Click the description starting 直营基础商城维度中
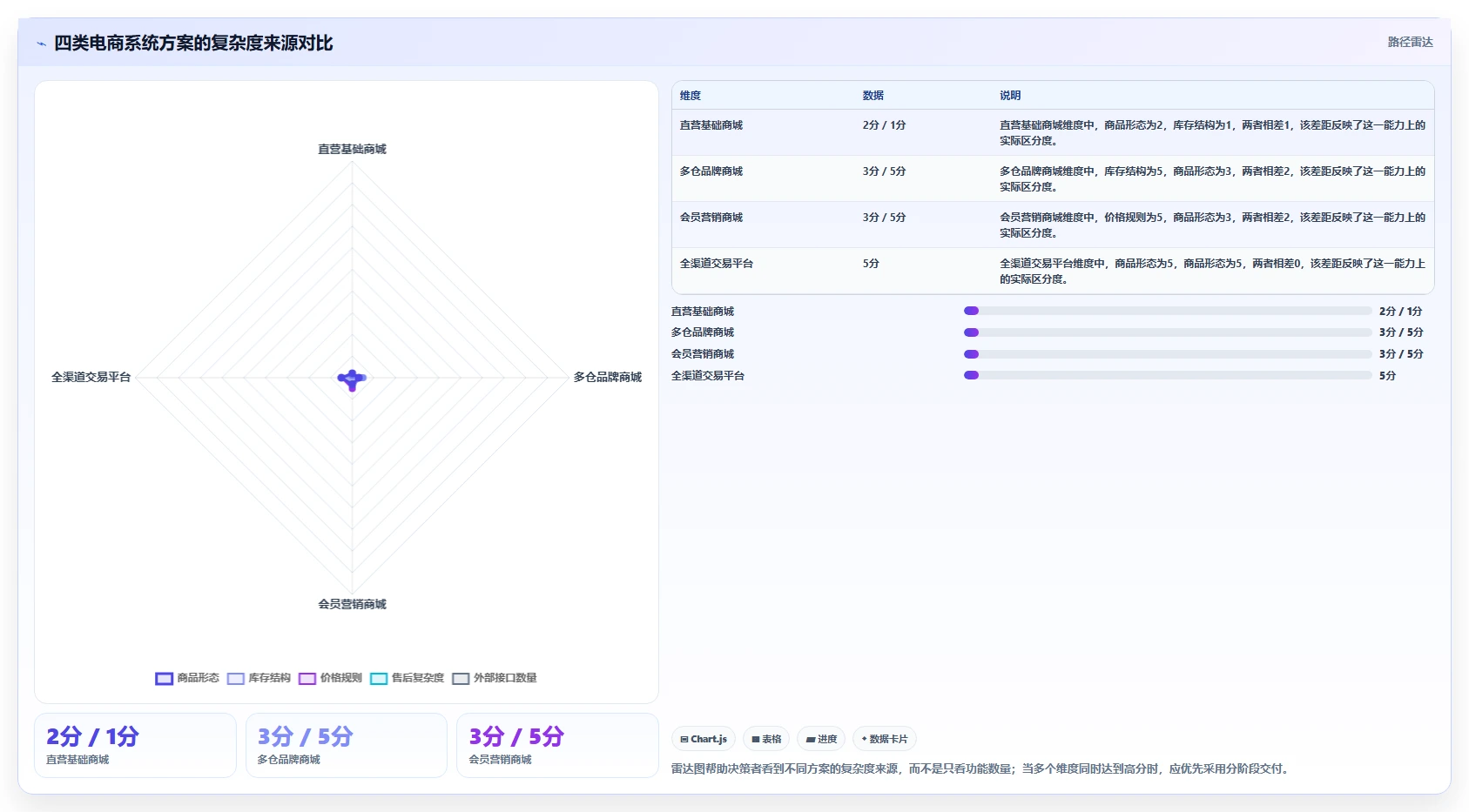This screenshot has height=812, width=1469. coord(1212,133)
